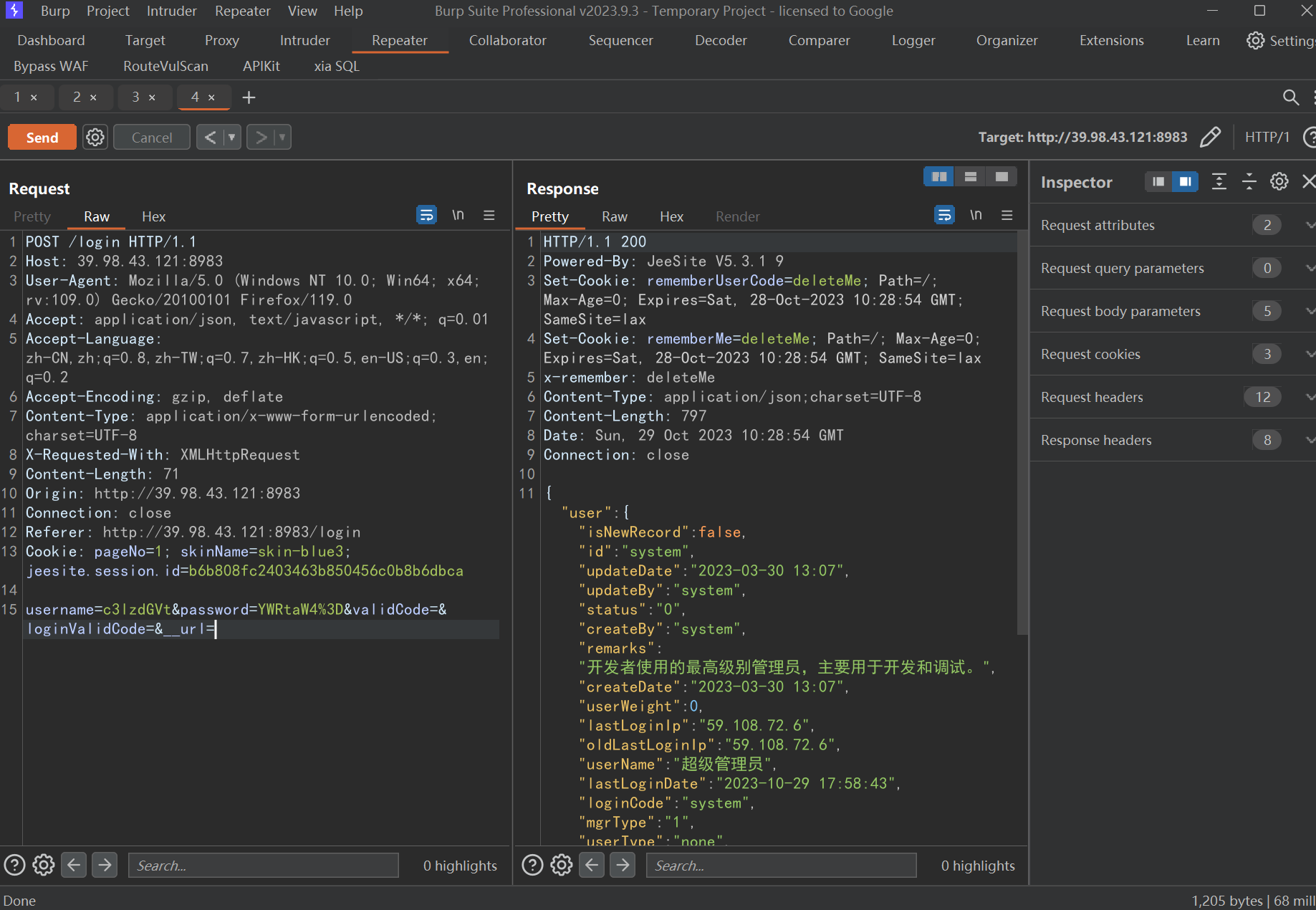Send the request

[x=42, y=137]
